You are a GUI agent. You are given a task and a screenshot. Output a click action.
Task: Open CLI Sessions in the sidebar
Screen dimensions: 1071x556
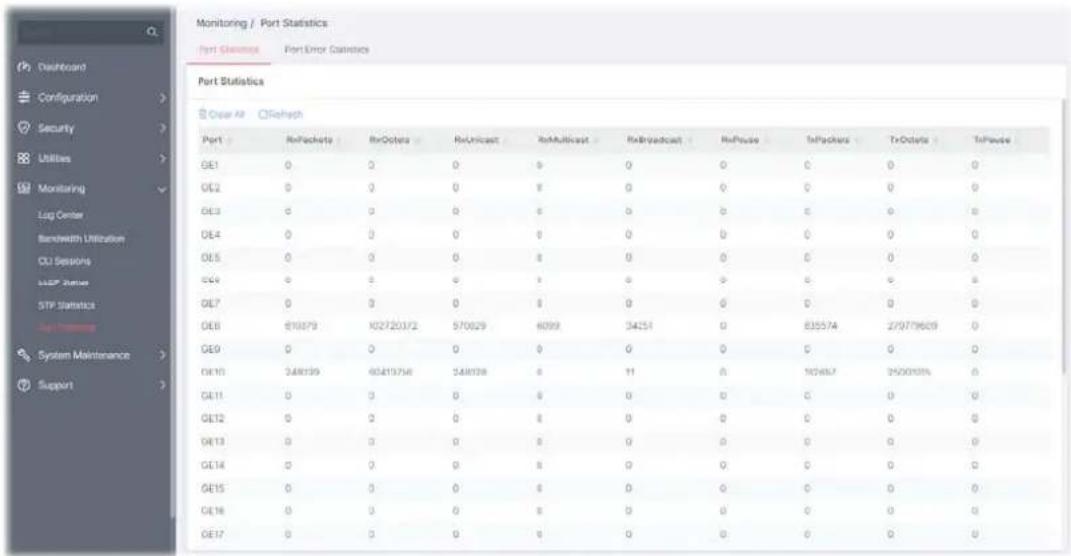64,261
